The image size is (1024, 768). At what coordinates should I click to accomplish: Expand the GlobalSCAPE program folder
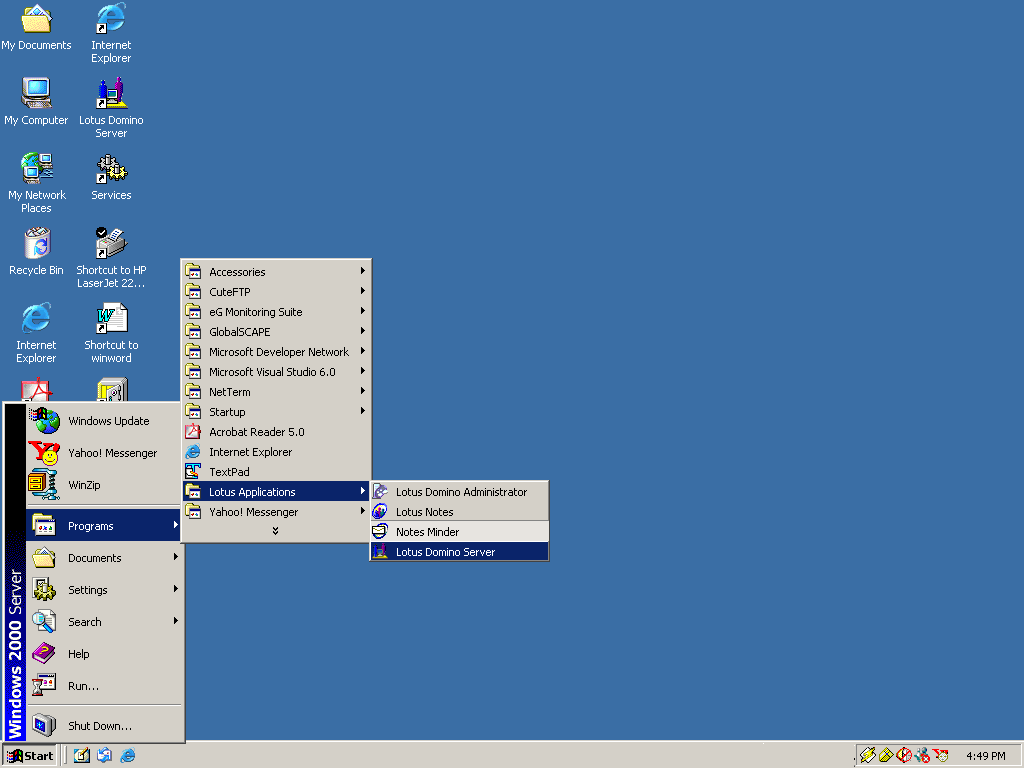(276, 332)
